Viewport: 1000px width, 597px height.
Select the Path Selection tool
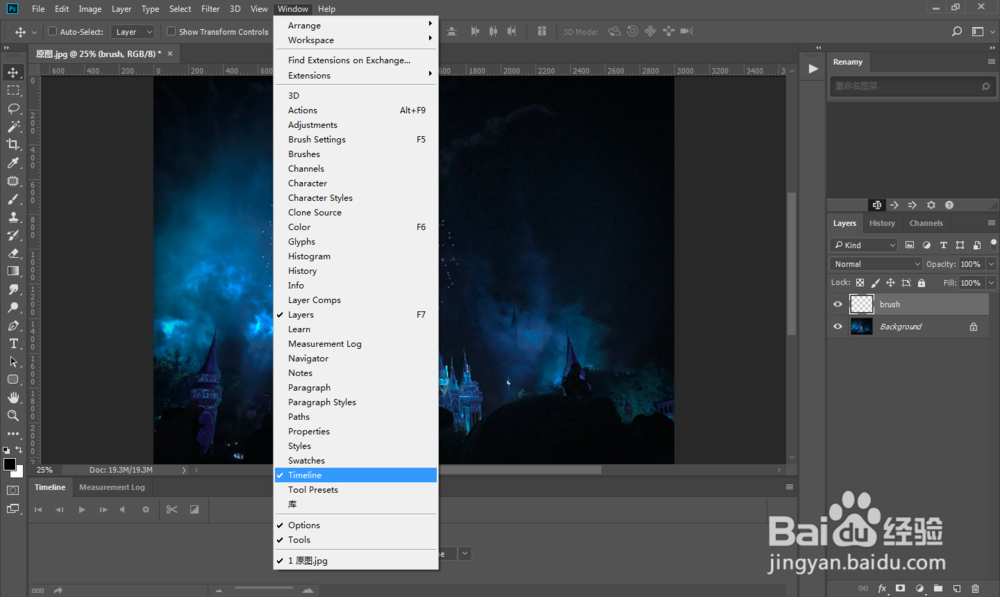13,362
